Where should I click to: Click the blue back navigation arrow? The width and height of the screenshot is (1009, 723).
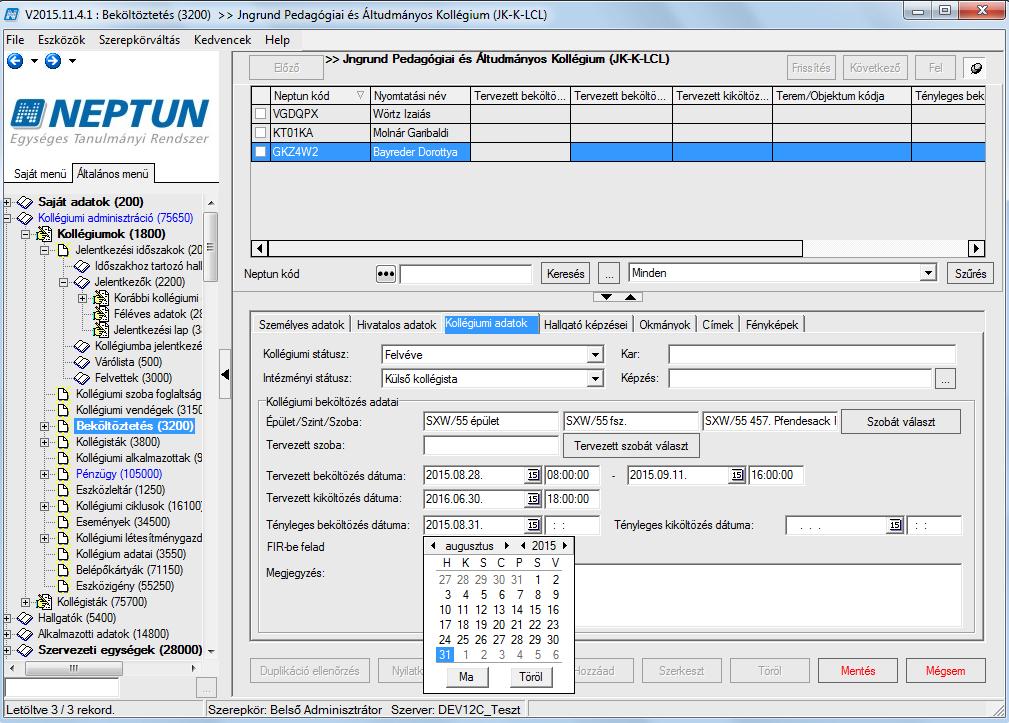tap(15, 60)
